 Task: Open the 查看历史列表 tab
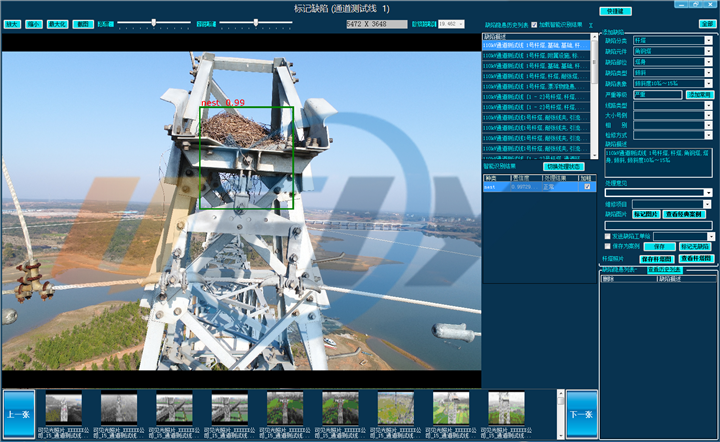click(664, 270)
